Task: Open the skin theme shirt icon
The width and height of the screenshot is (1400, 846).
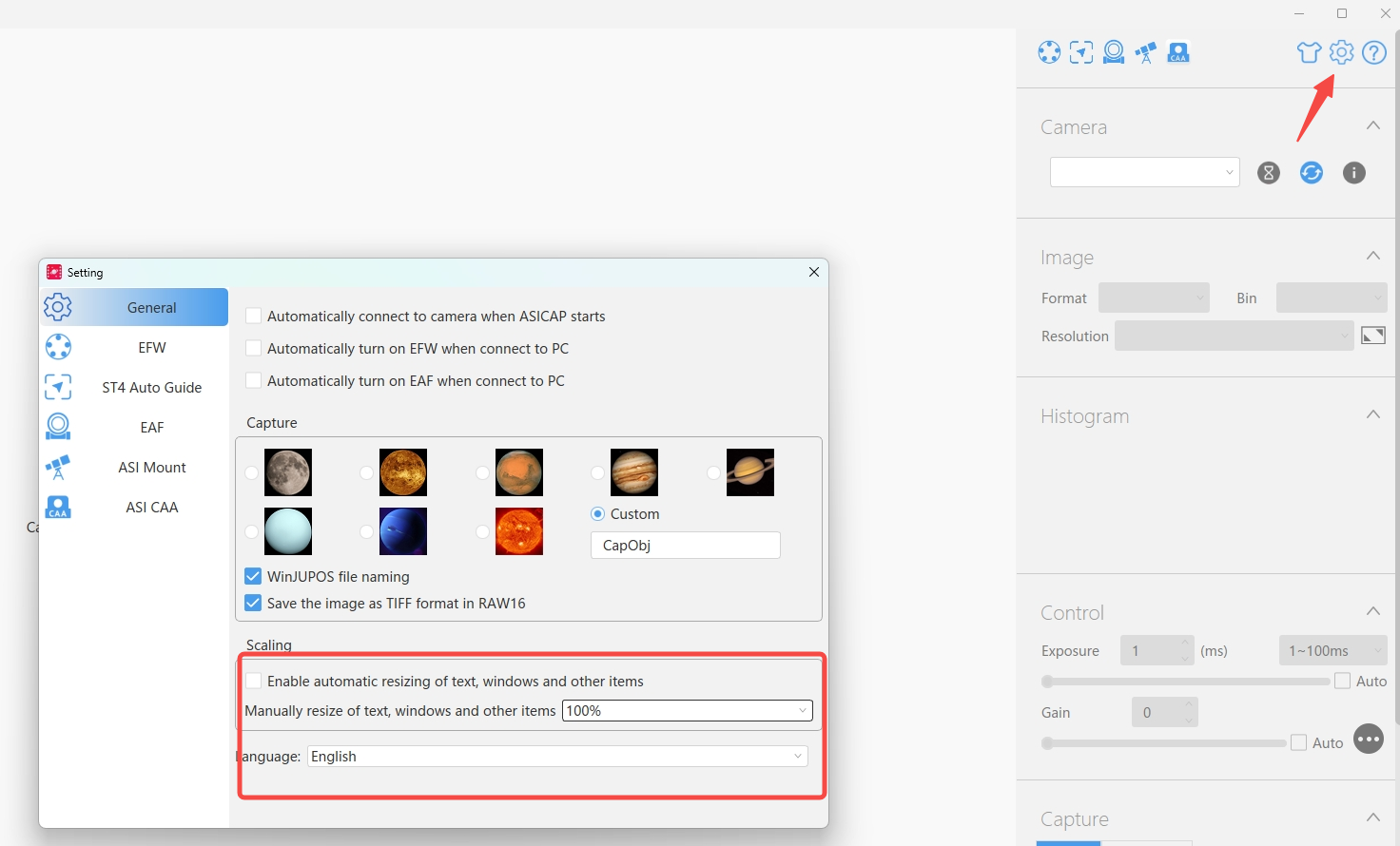Action: click(x=1309, y=52)
